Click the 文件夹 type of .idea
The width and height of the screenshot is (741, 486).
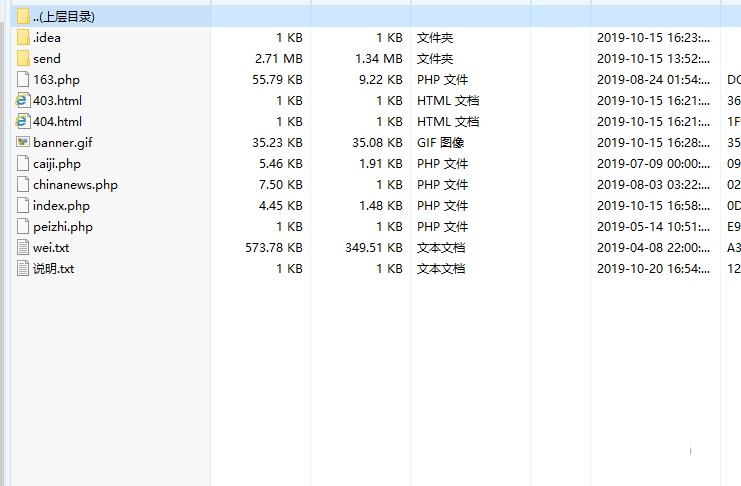[x=435, y=38]
